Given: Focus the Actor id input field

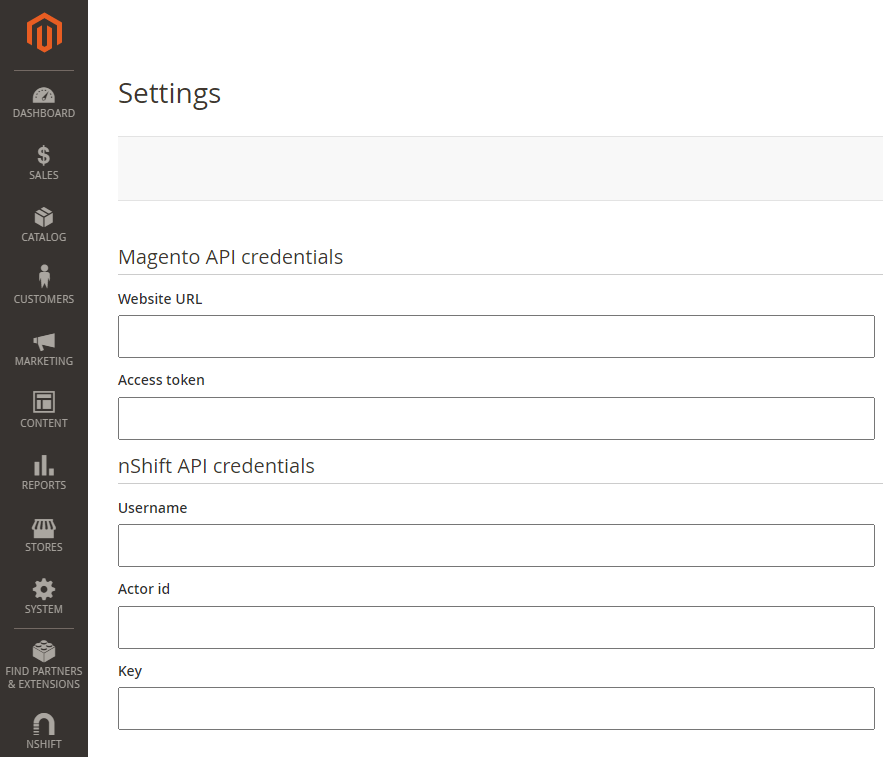Looking at the screenshot, I should click(496, 627).
